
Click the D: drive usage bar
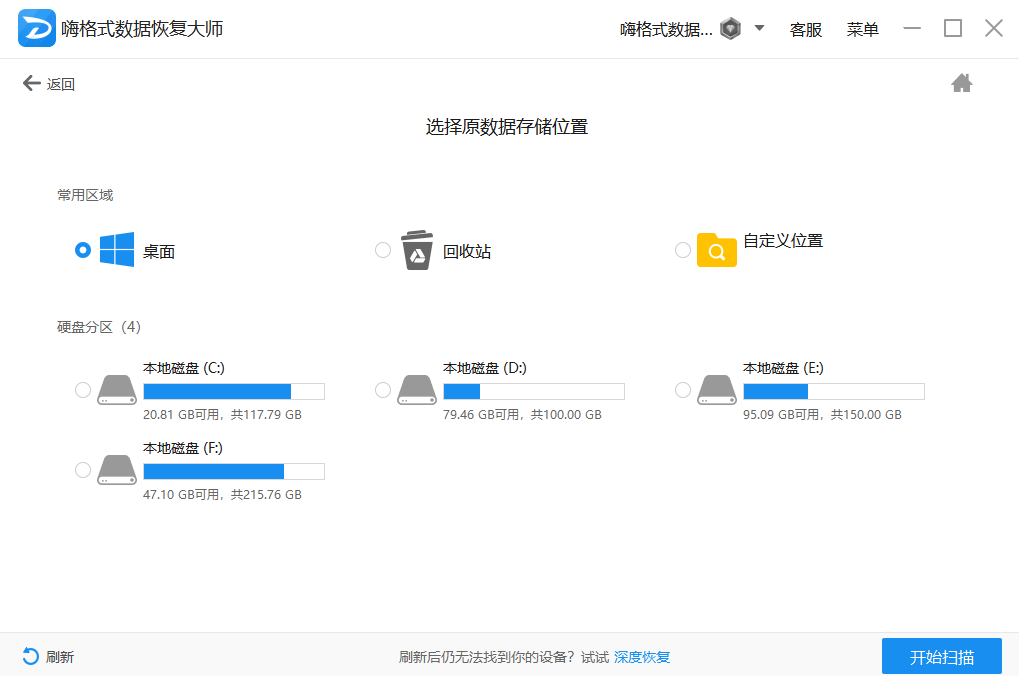point(534,390)
